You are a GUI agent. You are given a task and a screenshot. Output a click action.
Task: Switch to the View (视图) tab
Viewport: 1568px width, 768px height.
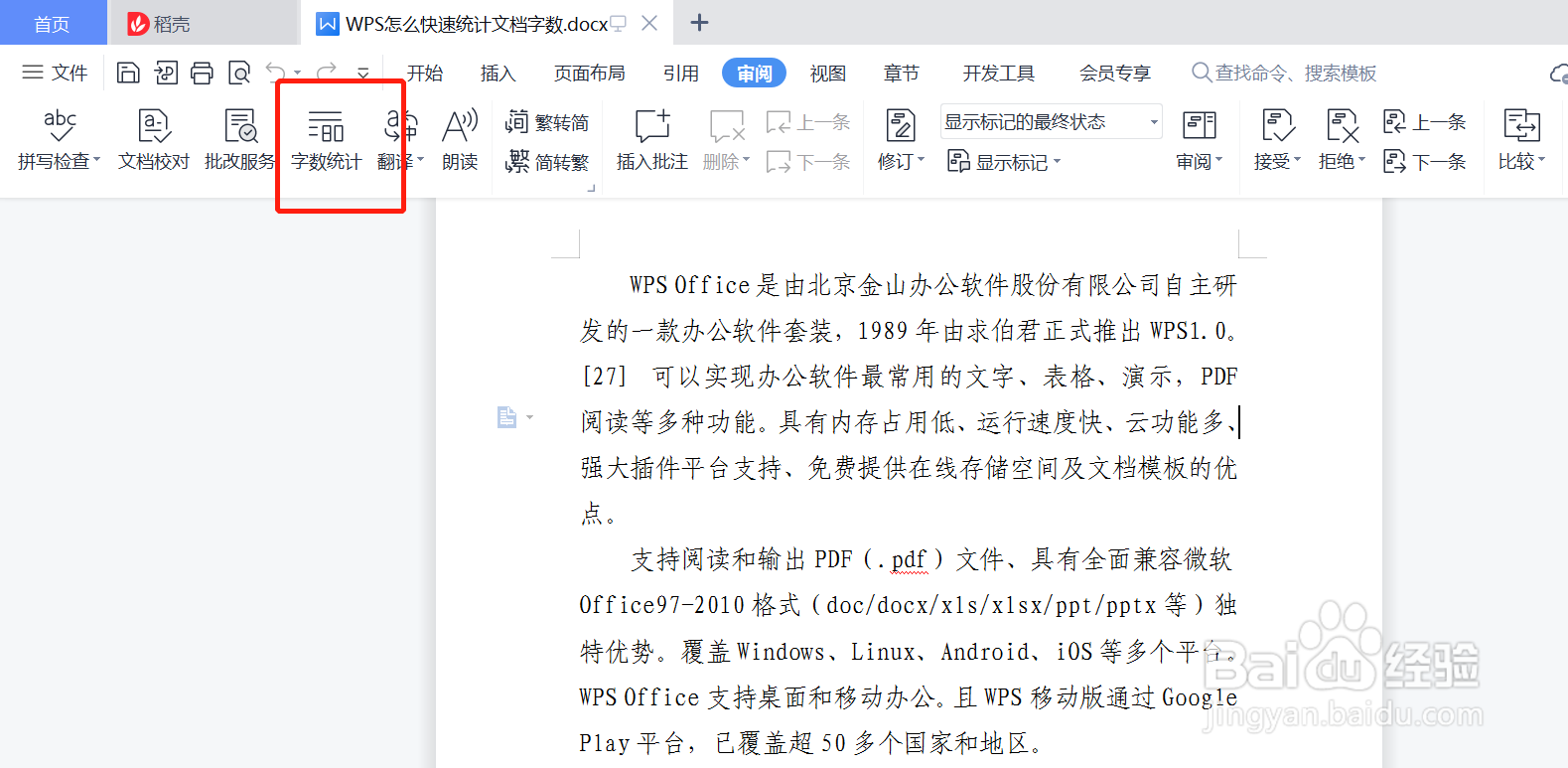click(828, 74)
